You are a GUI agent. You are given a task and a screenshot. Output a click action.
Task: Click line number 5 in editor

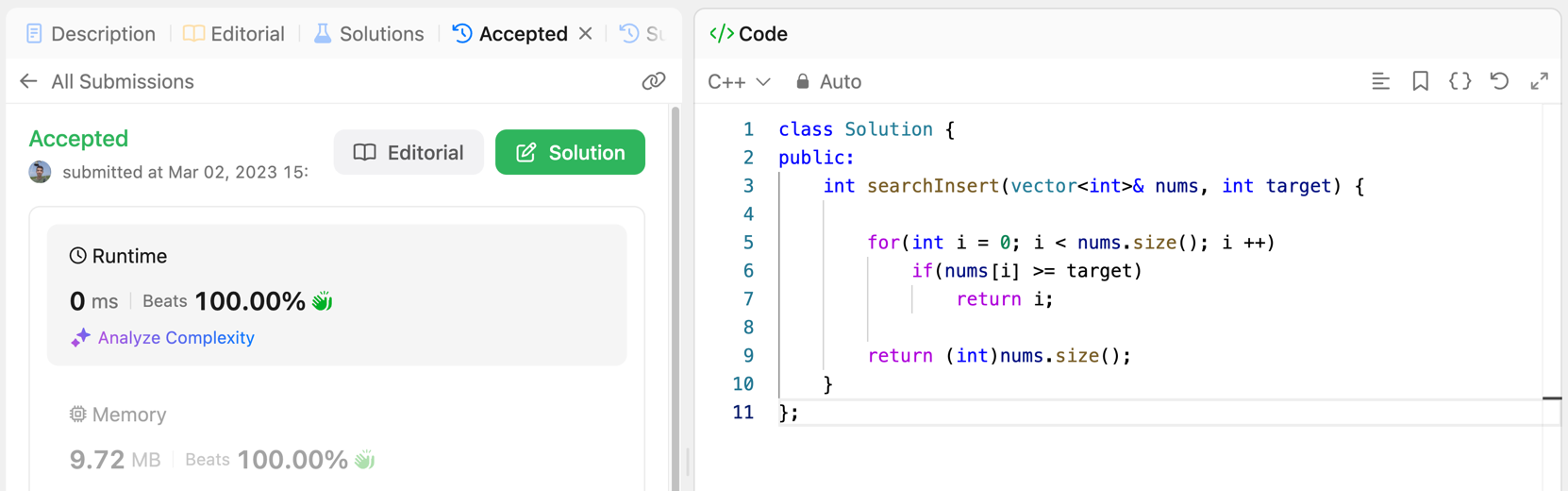(748, 243)
